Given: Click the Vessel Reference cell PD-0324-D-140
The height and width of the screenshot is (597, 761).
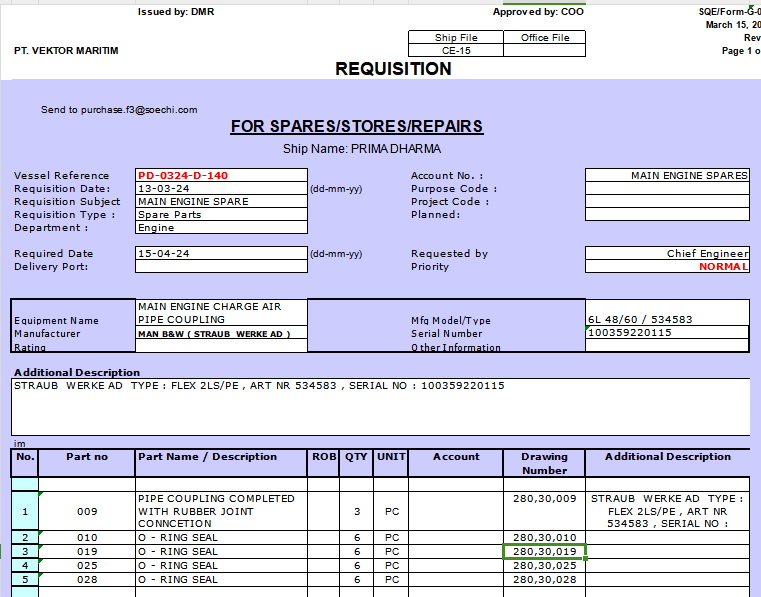Looking at the screenshot, I should [220, 175].
